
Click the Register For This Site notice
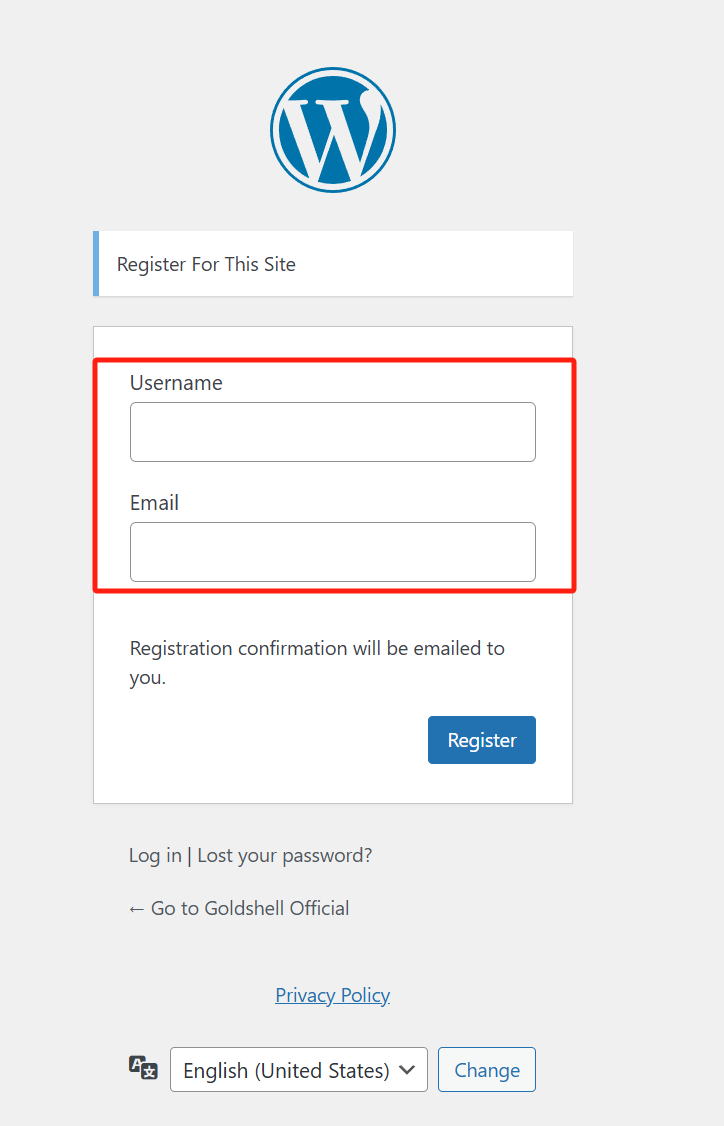(333, 264)
